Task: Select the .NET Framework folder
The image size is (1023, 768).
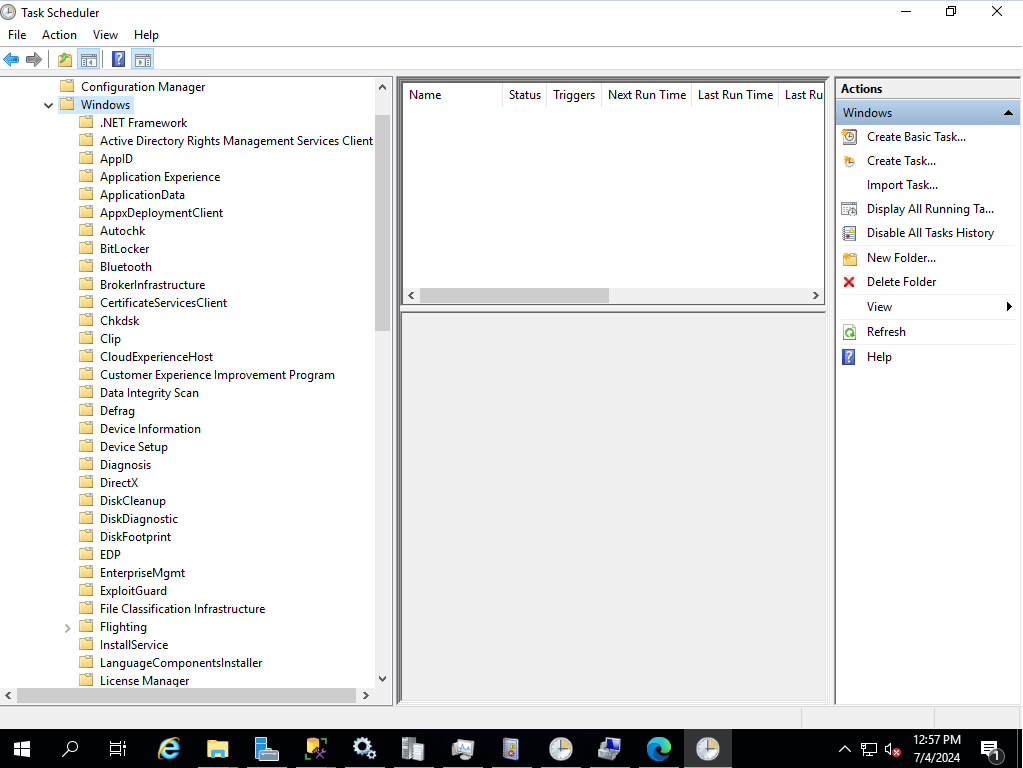Action: click(x=144, y=123)
